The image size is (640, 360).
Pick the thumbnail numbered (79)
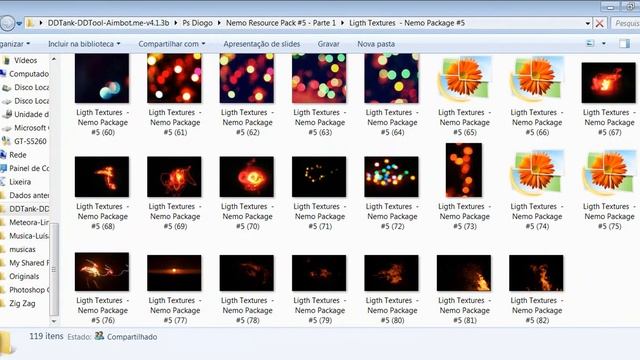point(319,273)
